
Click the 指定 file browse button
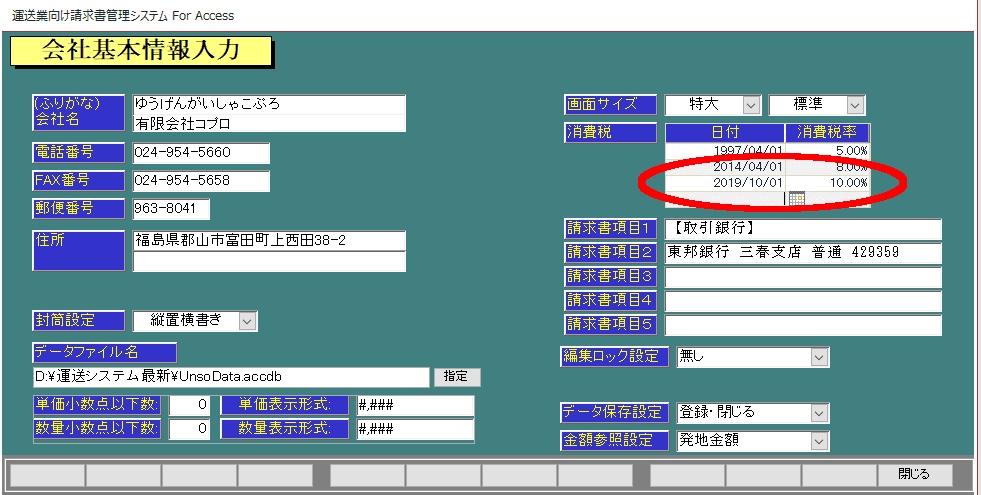click(x=457, y=377)
